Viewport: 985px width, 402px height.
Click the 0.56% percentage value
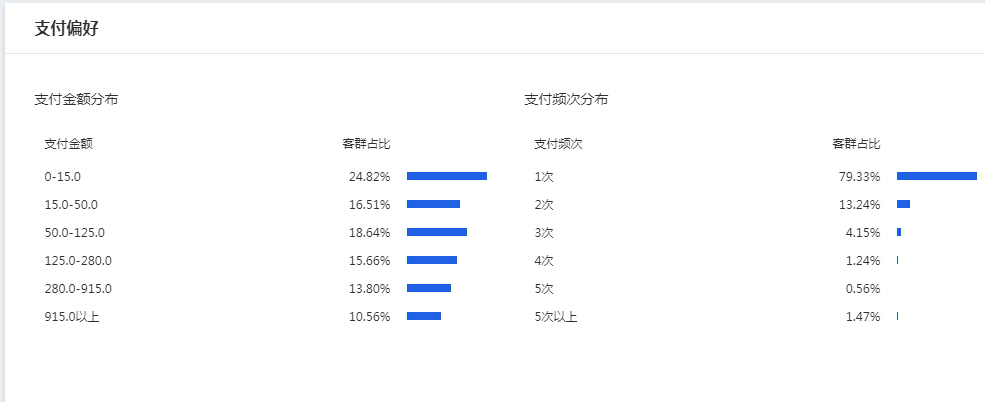pyautogui.click(x=862, y=289)
